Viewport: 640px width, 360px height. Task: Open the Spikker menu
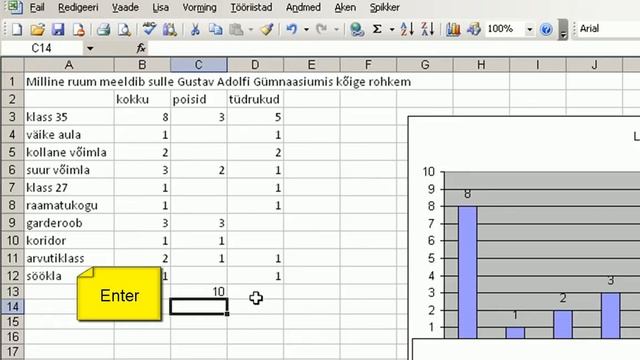(384, 7)
